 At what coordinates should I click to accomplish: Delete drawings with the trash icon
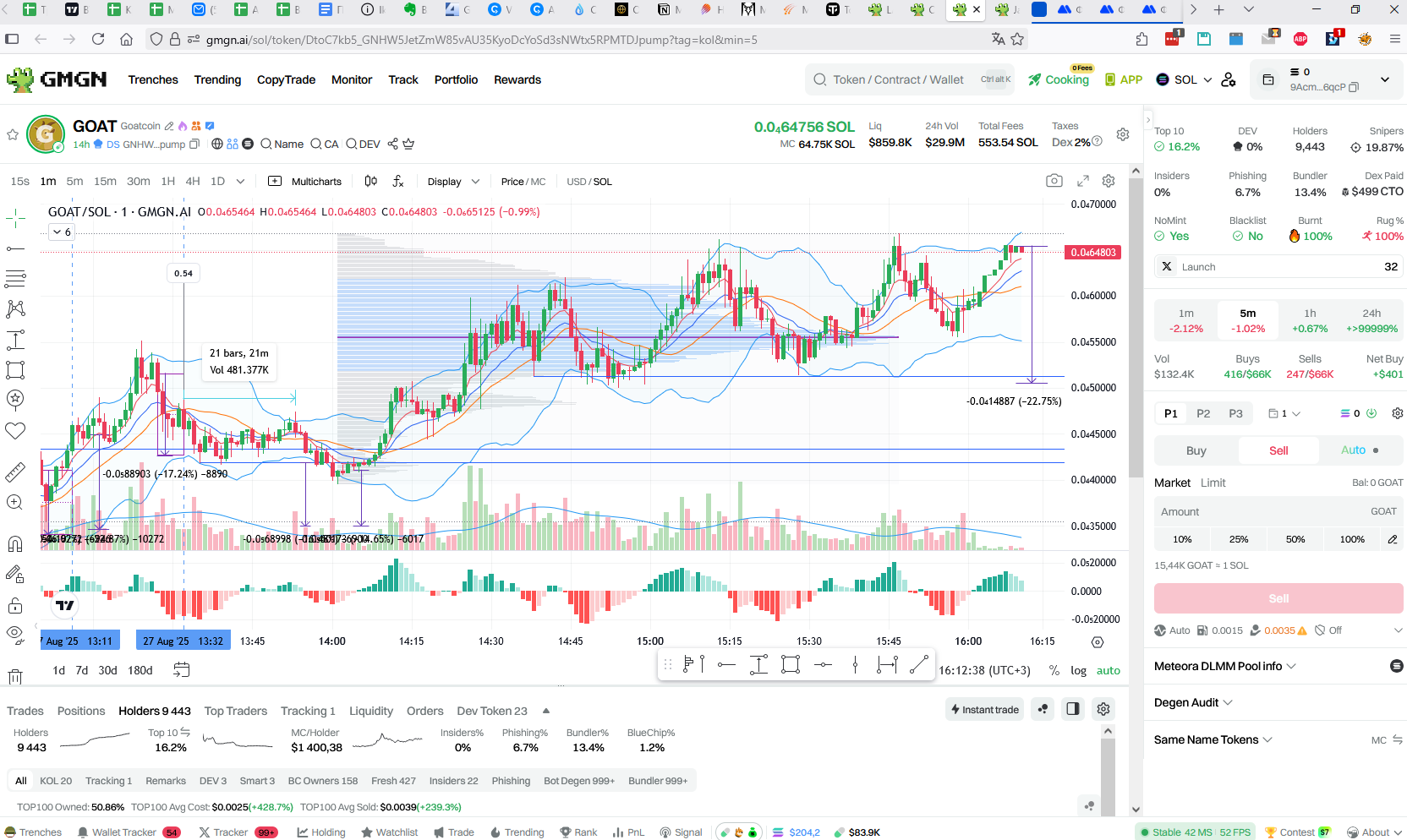point(15,676)
